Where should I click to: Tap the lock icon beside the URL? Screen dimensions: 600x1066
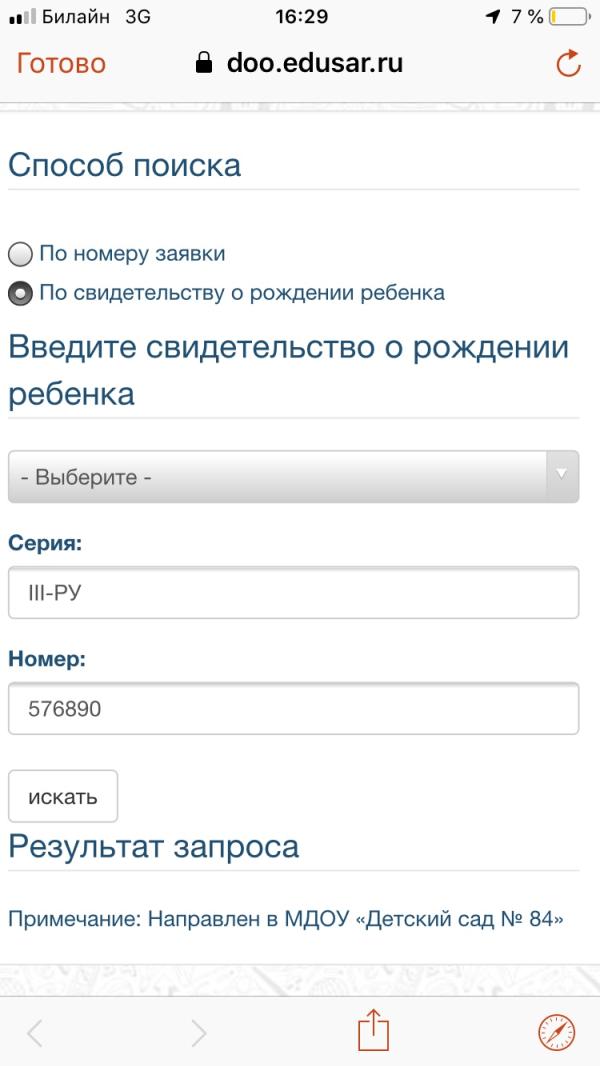coord(204,64)
